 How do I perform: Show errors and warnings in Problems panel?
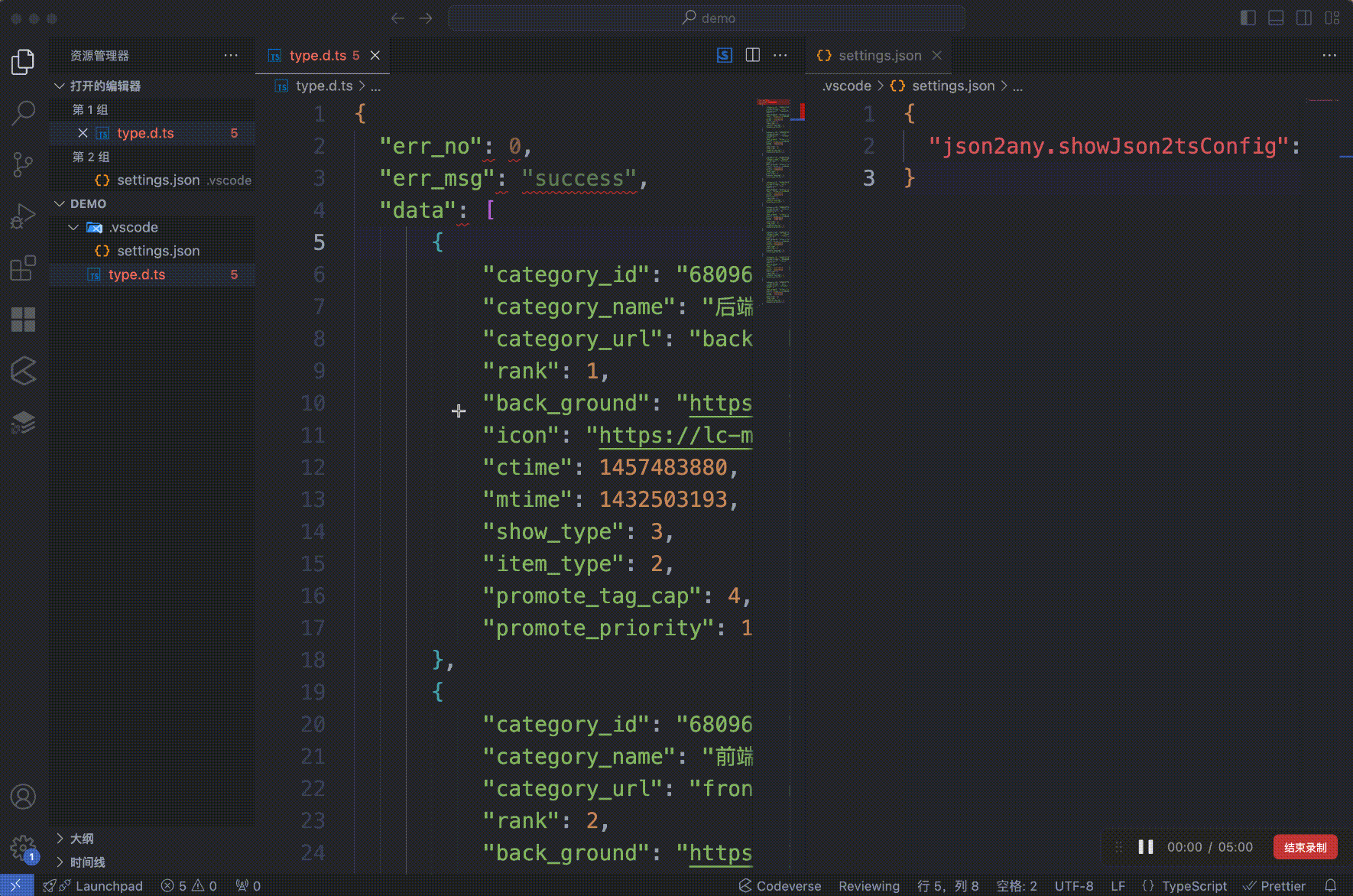coord(189,886)
